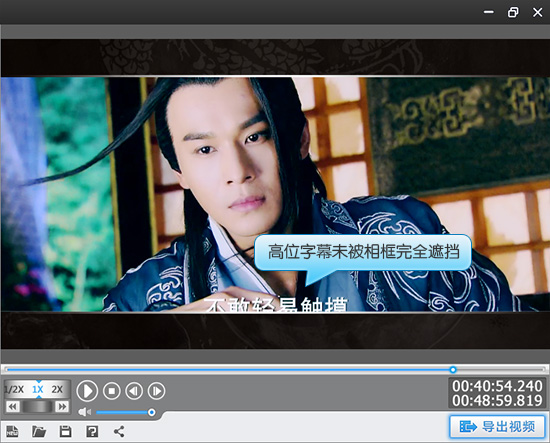
Task: Mute audio via the speaker icon
Action: (x=85, y=412)
